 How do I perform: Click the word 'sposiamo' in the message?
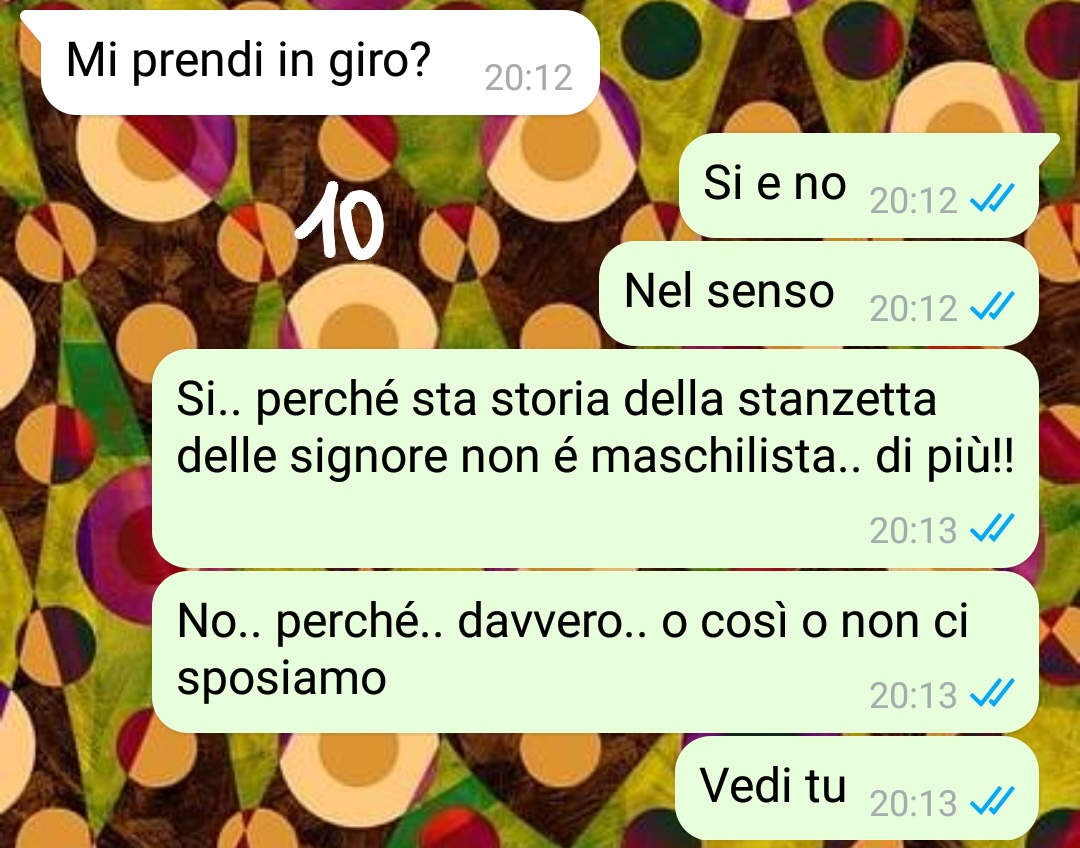(x=281, y=679)
